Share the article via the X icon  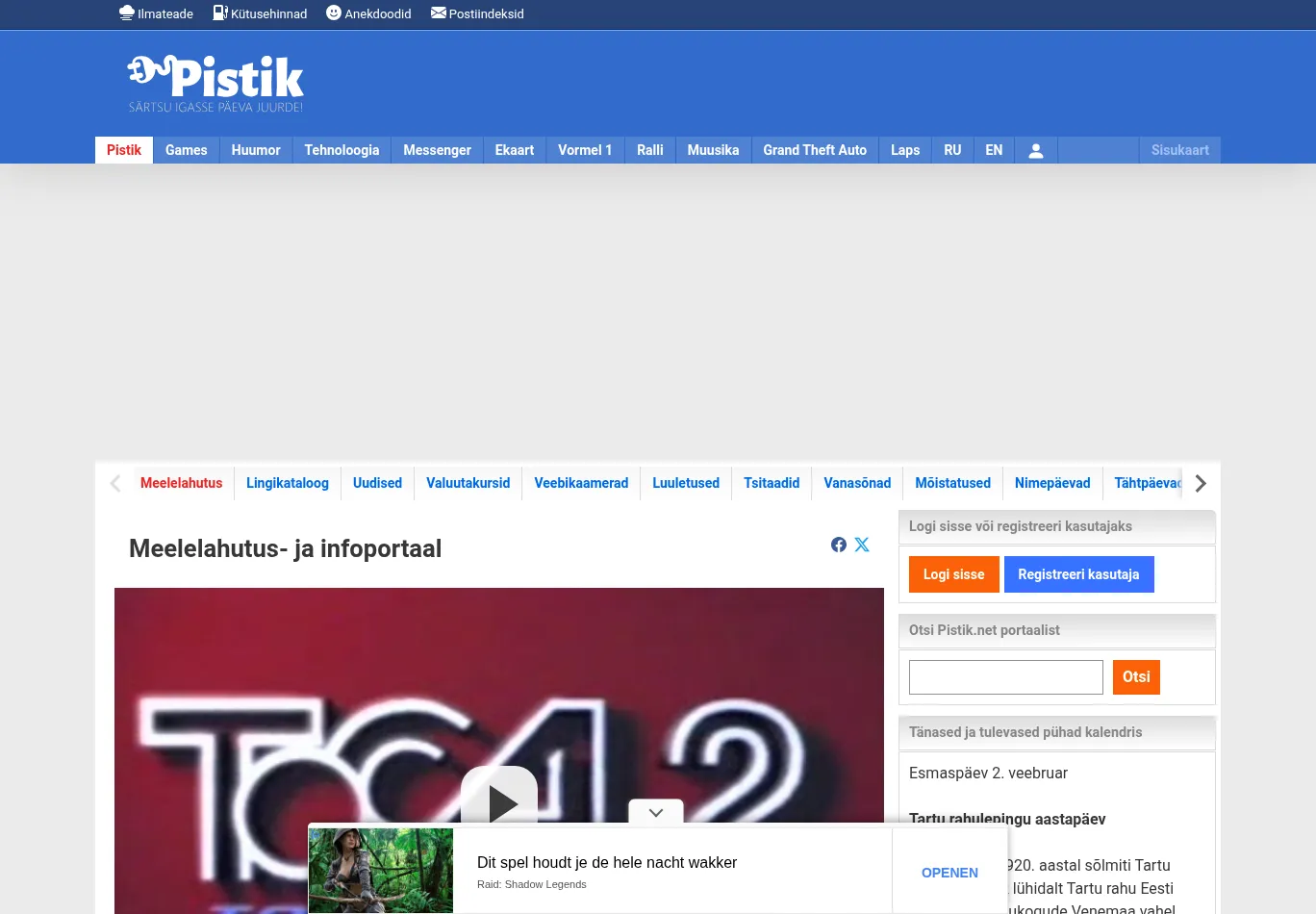tap(861, 545)
